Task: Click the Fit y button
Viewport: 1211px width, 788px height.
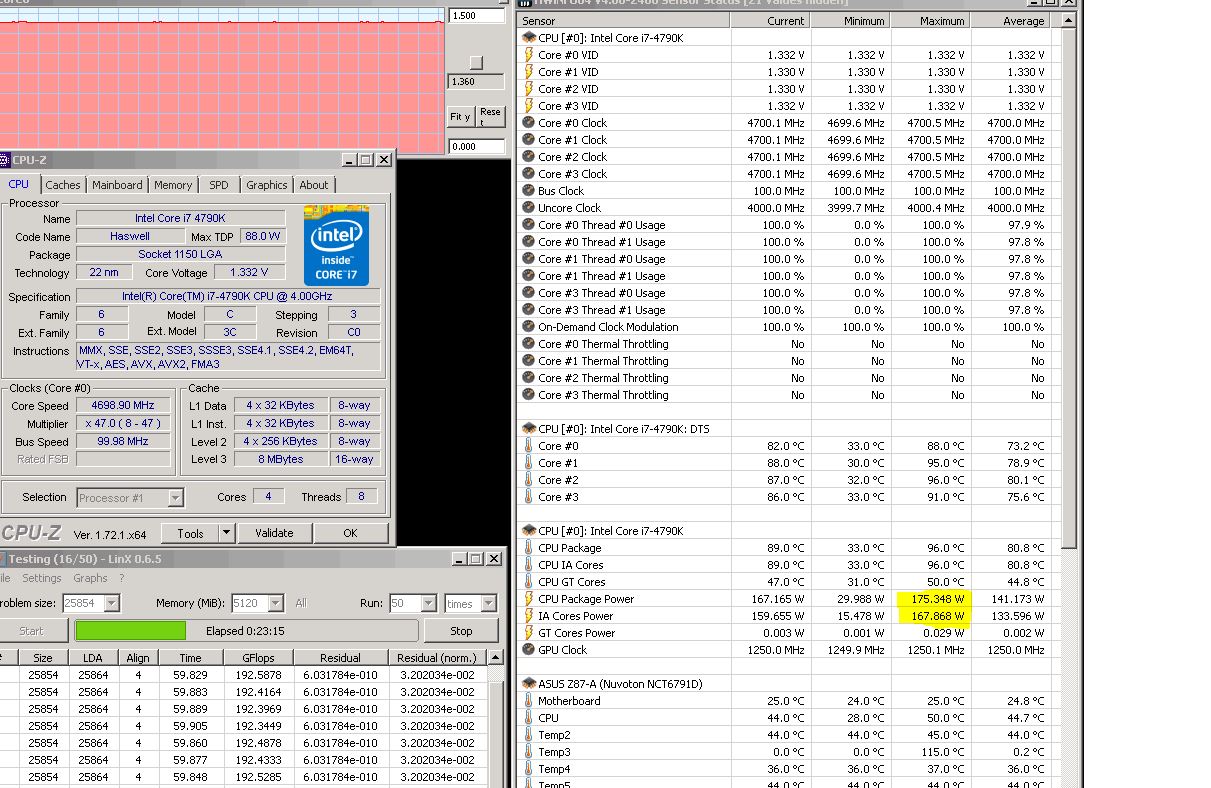Action: point(460,117)
